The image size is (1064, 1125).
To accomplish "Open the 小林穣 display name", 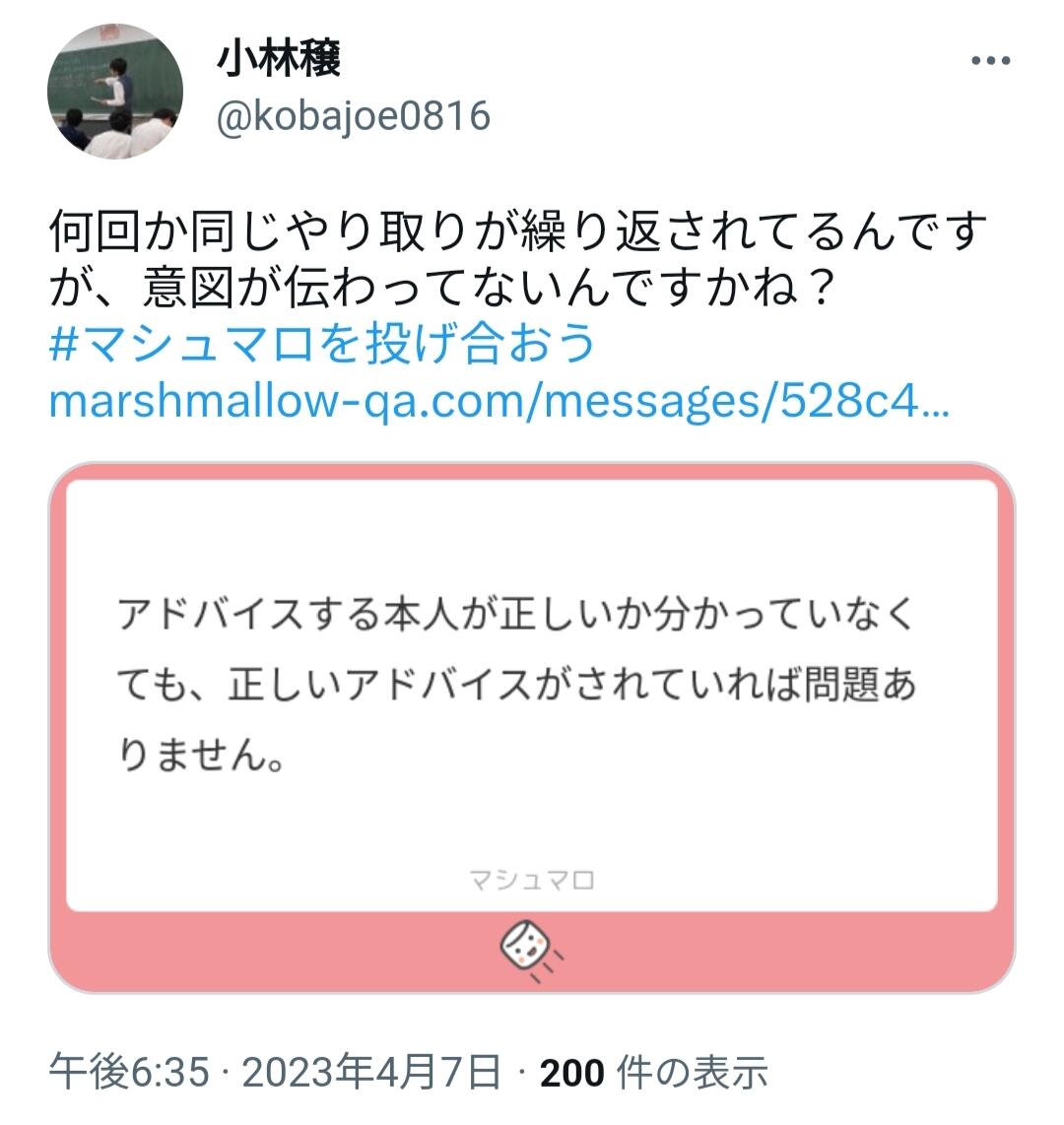I will coord(279,58).
